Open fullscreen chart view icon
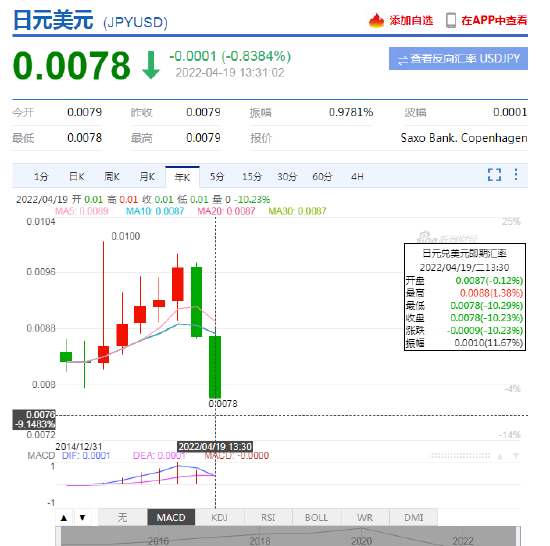The width and height of the screenshot is (550, 546). [x=494, y=174]
